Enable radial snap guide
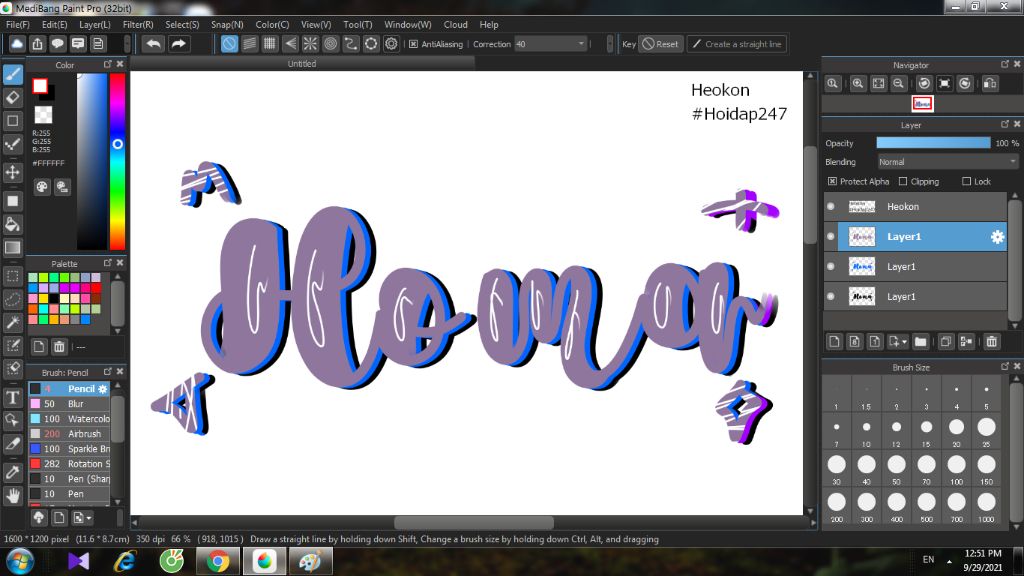This screenshot has width=1024, height=576. [x=310, y=44]
